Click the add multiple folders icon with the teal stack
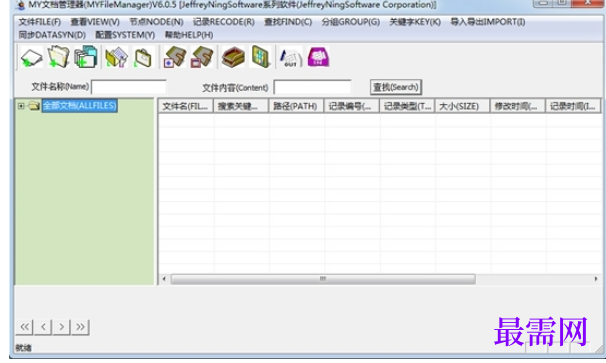 [85, 57]
